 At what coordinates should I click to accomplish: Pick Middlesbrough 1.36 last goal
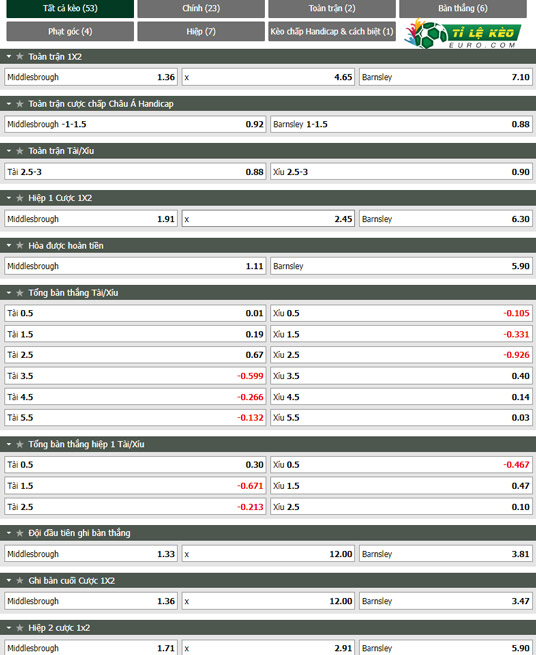pos(91,601)
